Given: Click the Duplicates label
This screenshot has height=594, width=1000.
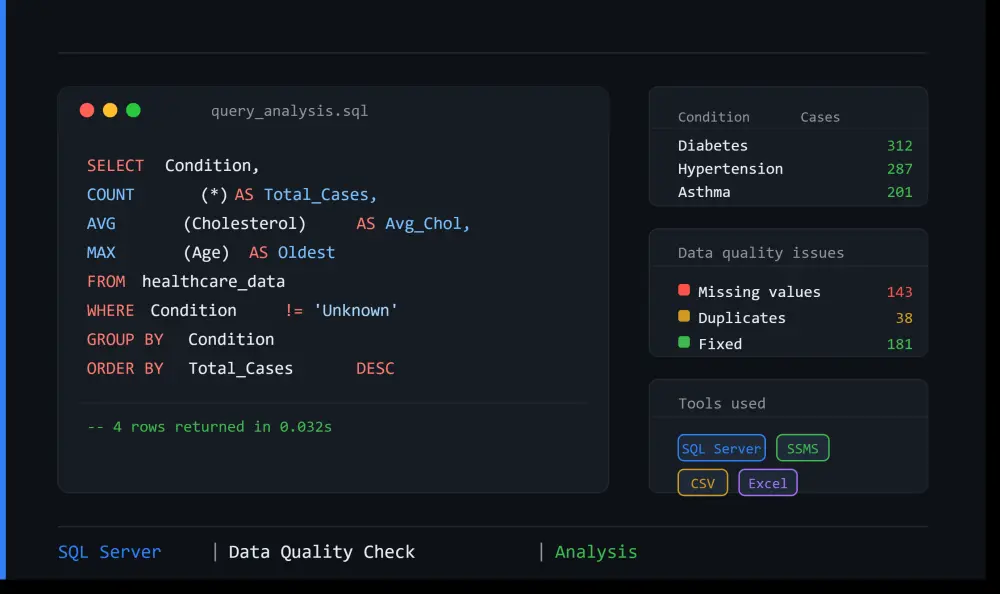Looking at the screenshot, I should click(742, 318).
